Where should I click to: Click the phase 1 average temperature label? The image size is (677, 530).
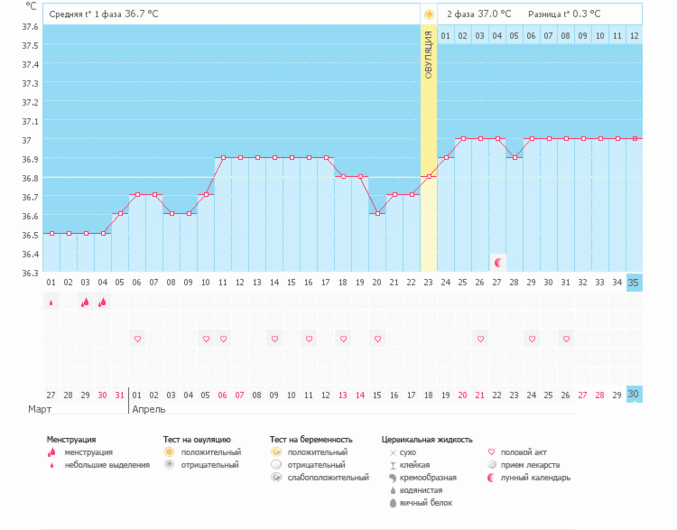click(104, 15)
